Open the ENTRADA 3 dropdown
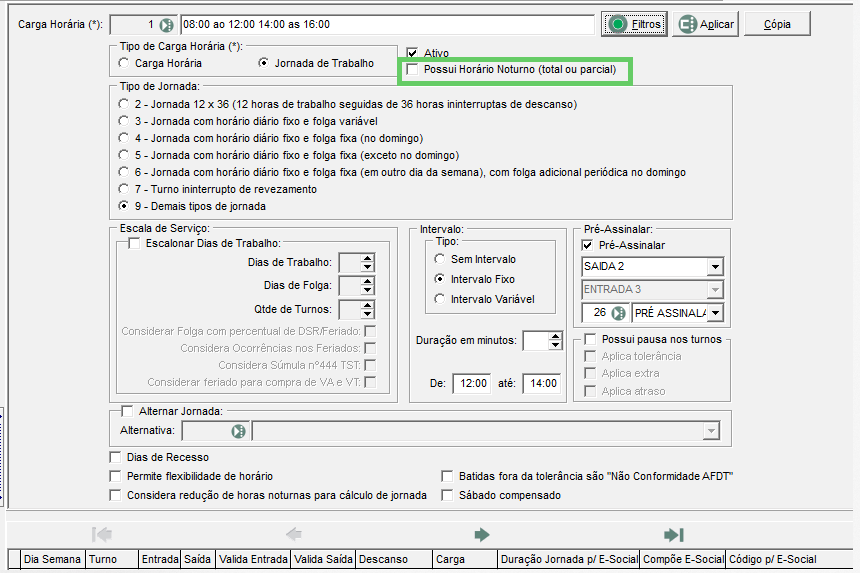 [x=715, y=290]
